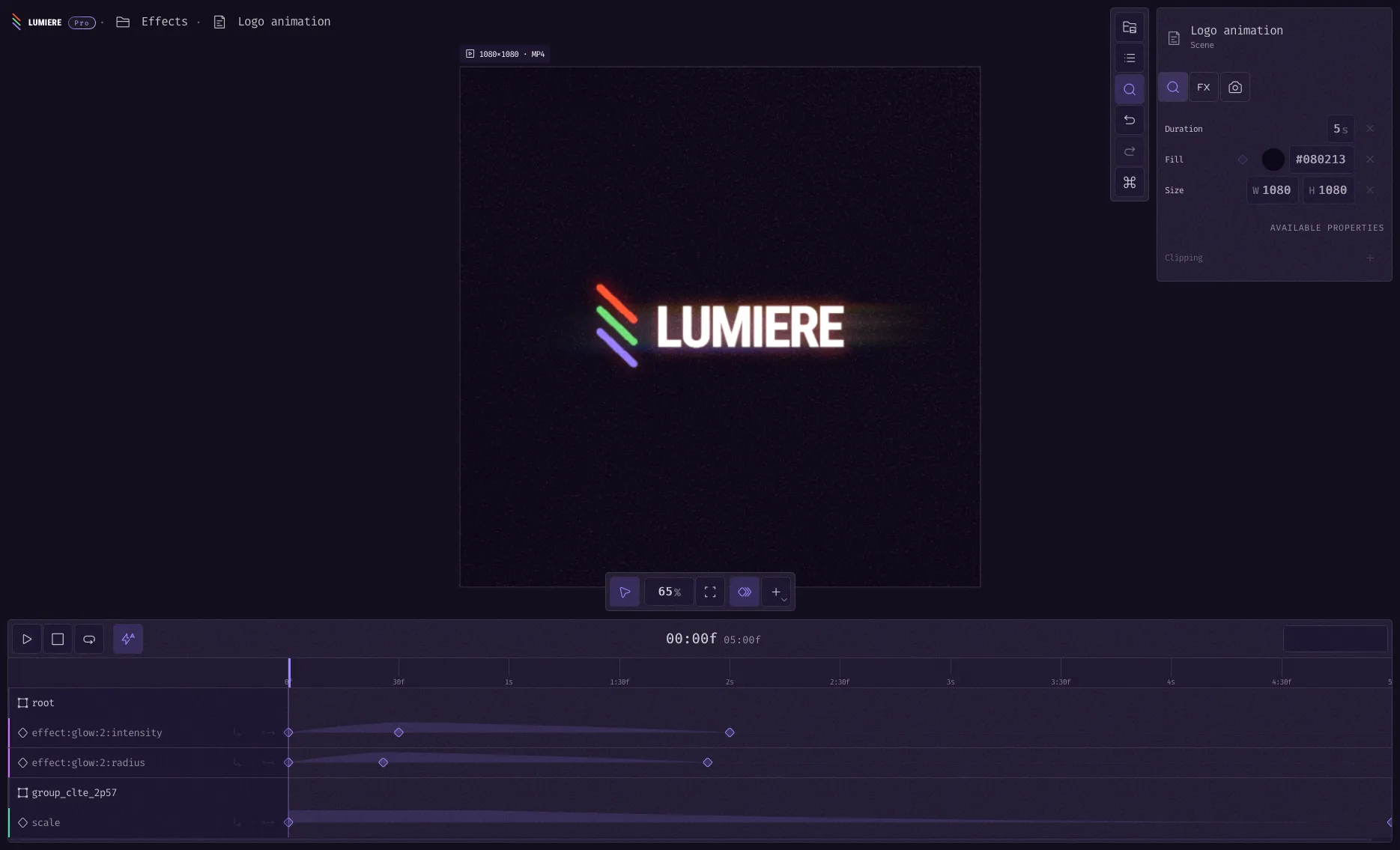Click the #080213 fill color swatch
The width and height of the screenshot is (1400, 850).
[1273, 160]
